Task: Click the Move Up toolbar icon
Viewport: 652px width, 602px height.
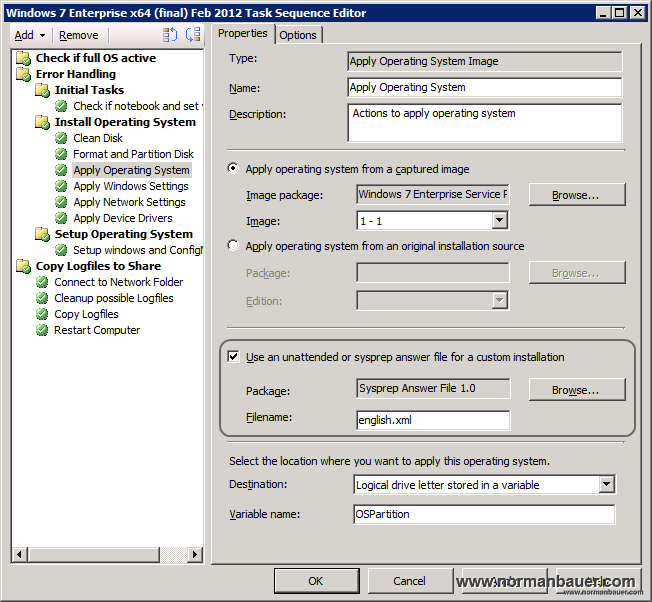Action: click(x=170, y=35)
